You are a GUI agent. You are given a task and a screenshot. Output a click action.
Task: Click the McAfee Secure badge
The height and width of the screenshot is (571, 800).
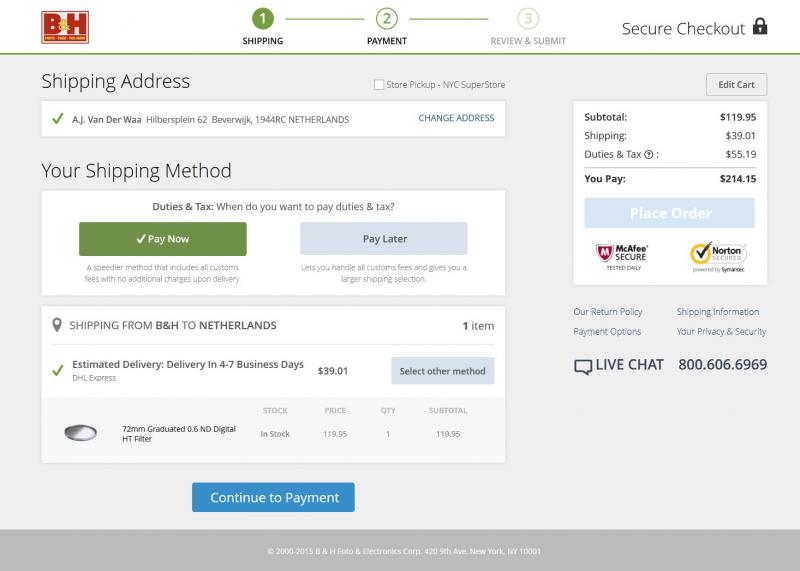pyautogui.click(x=621, y=257)
